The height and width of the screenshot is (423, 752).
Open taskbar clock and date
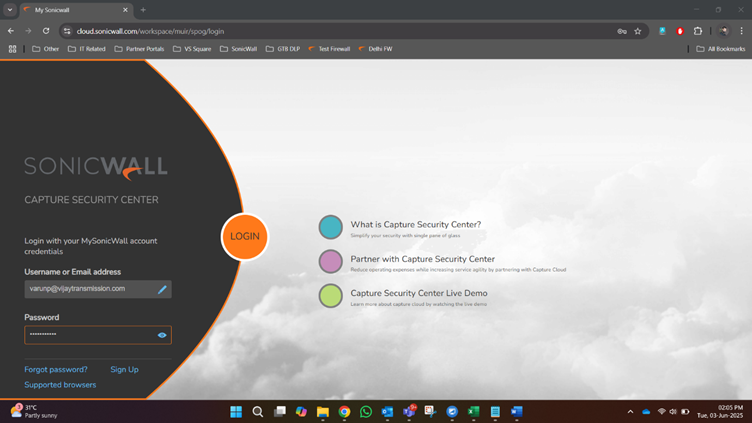[719, 411]
